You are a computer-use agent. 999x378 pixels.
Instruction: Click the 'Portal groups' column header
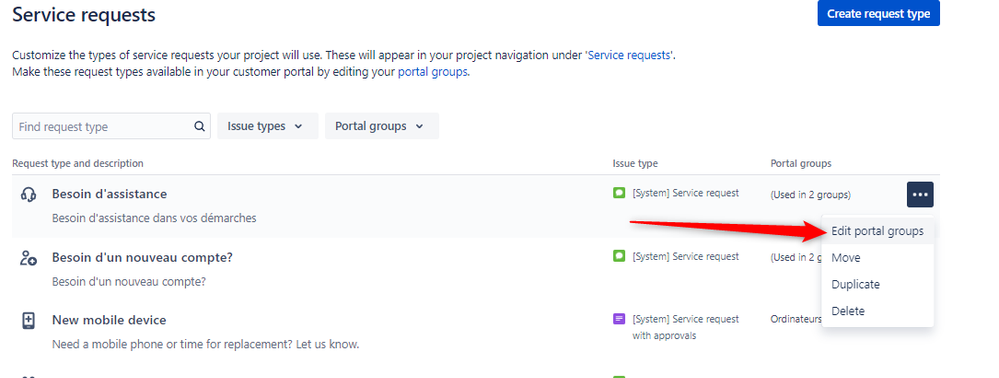[801, 163]
